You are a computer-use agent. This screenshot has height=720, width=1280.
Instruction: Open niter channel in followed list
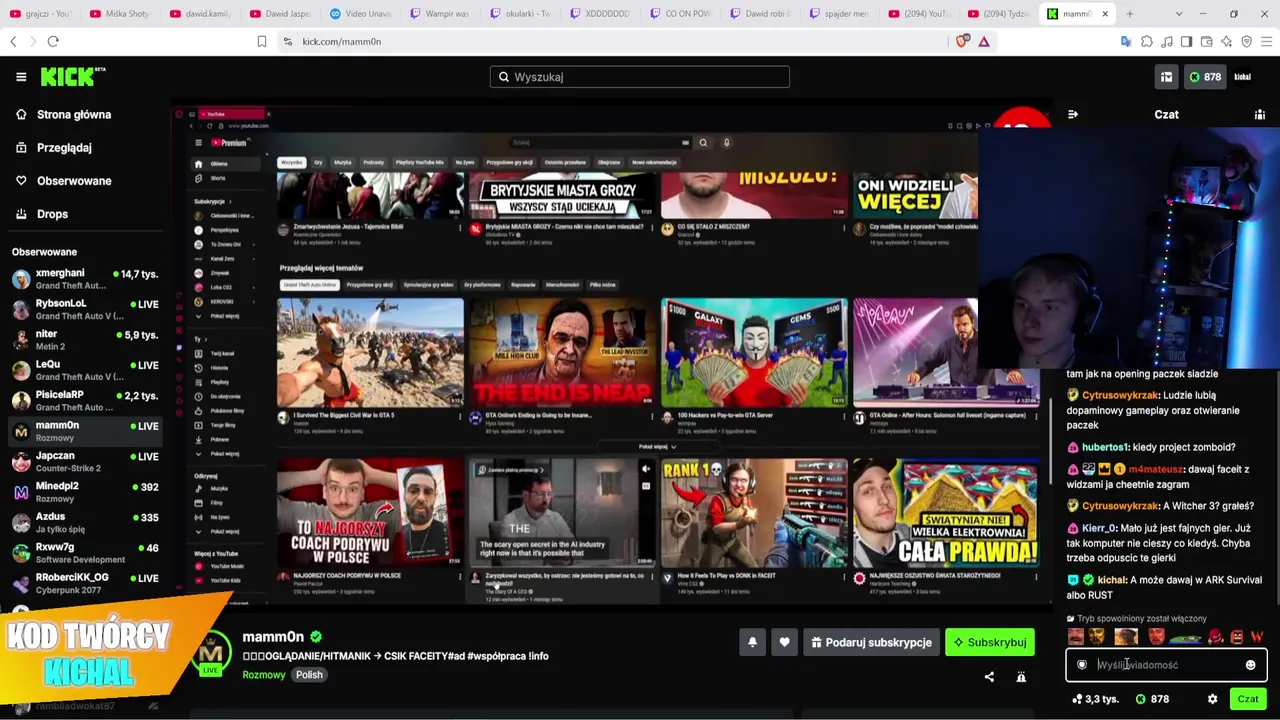pyautogui.click(x=85, y=340)
